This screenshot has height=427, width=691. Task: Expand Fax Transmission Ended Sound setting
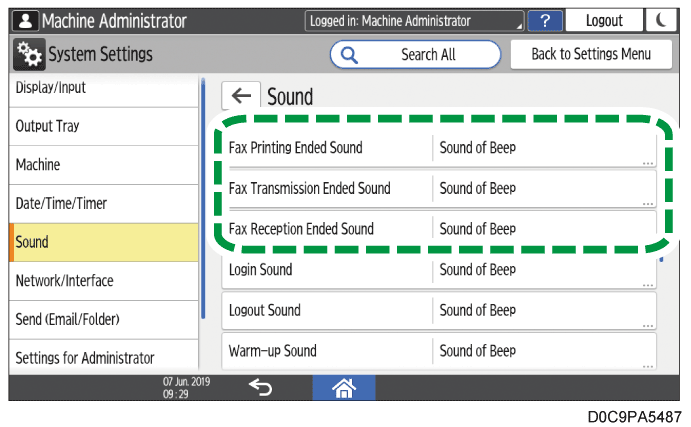click(x=439, y=188)
